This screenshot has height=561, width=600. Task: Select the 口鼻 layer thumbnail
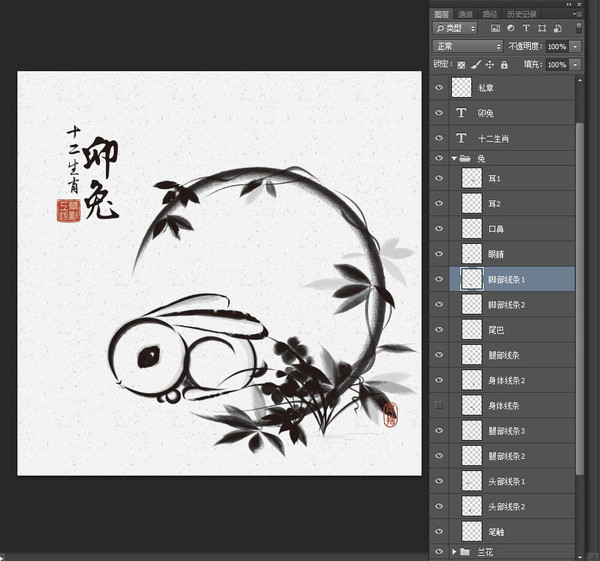coord(472,228)
